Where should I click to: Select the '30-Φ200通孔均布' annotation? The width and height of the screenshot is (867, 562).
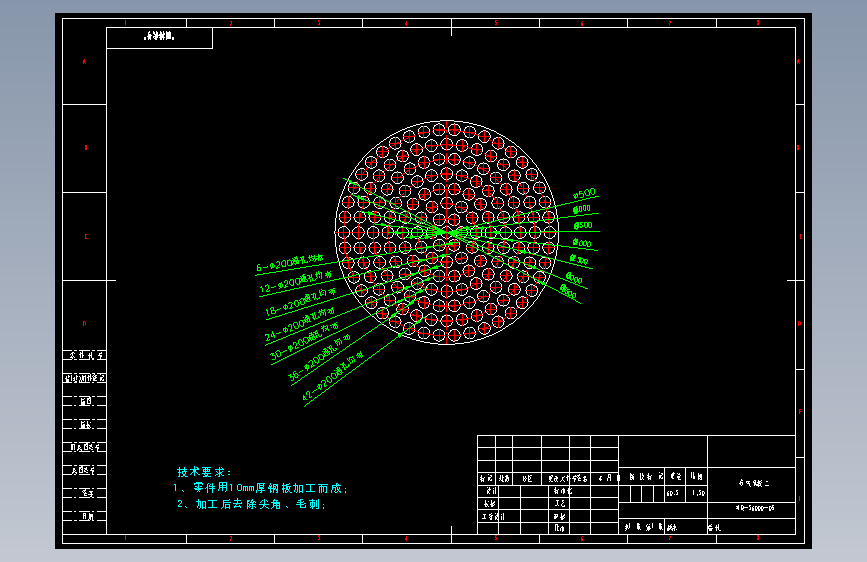pos(304,341)
